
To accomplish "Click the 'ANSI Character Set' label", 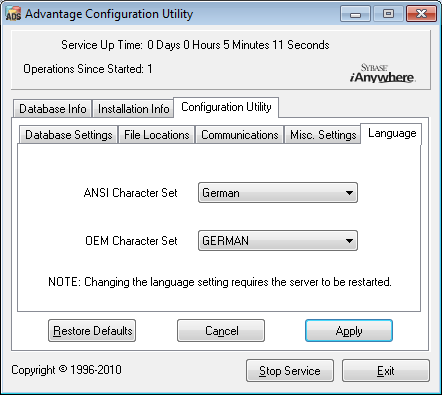I will [130, 193].
